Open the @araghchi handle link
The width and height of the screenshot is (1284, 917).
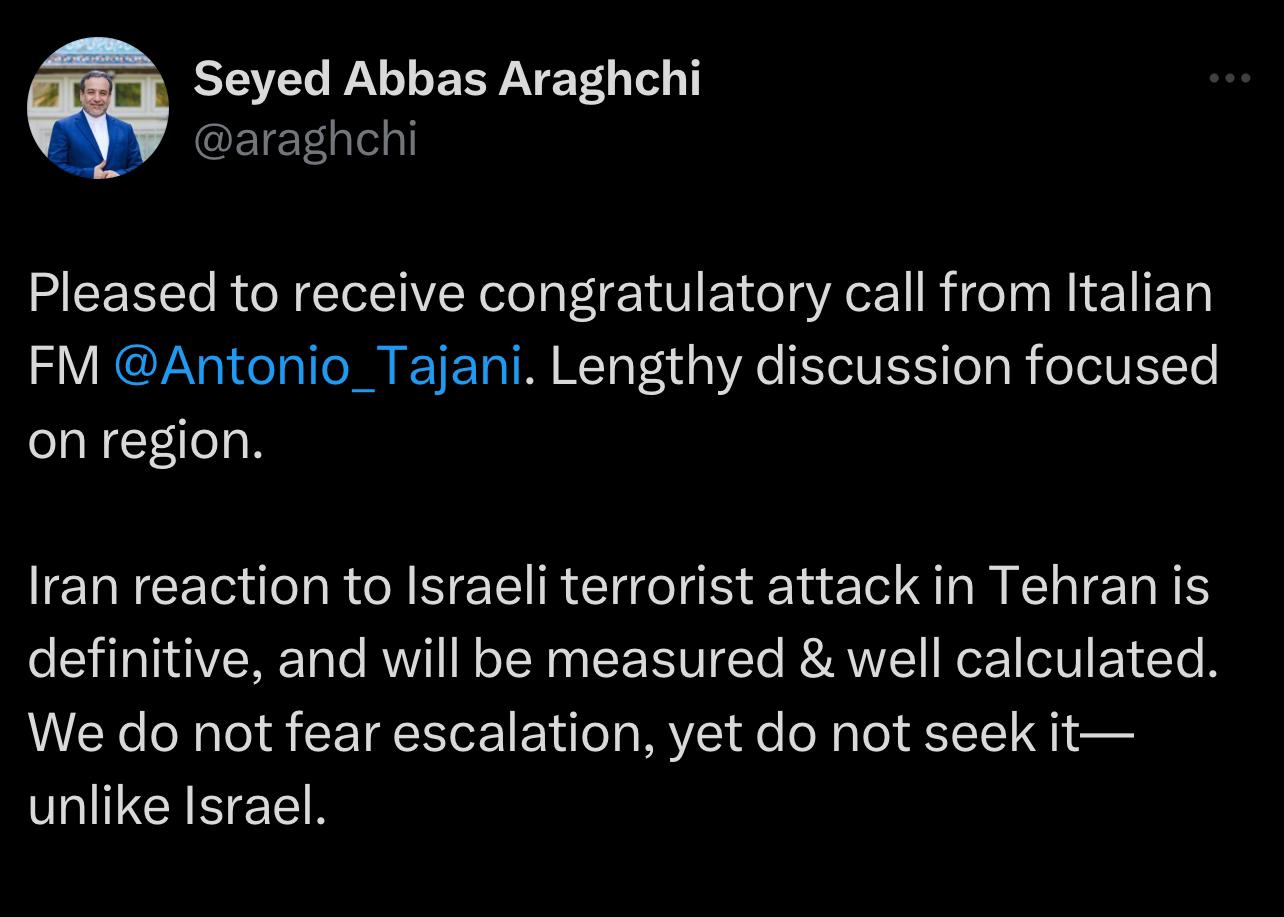(305, 140)
